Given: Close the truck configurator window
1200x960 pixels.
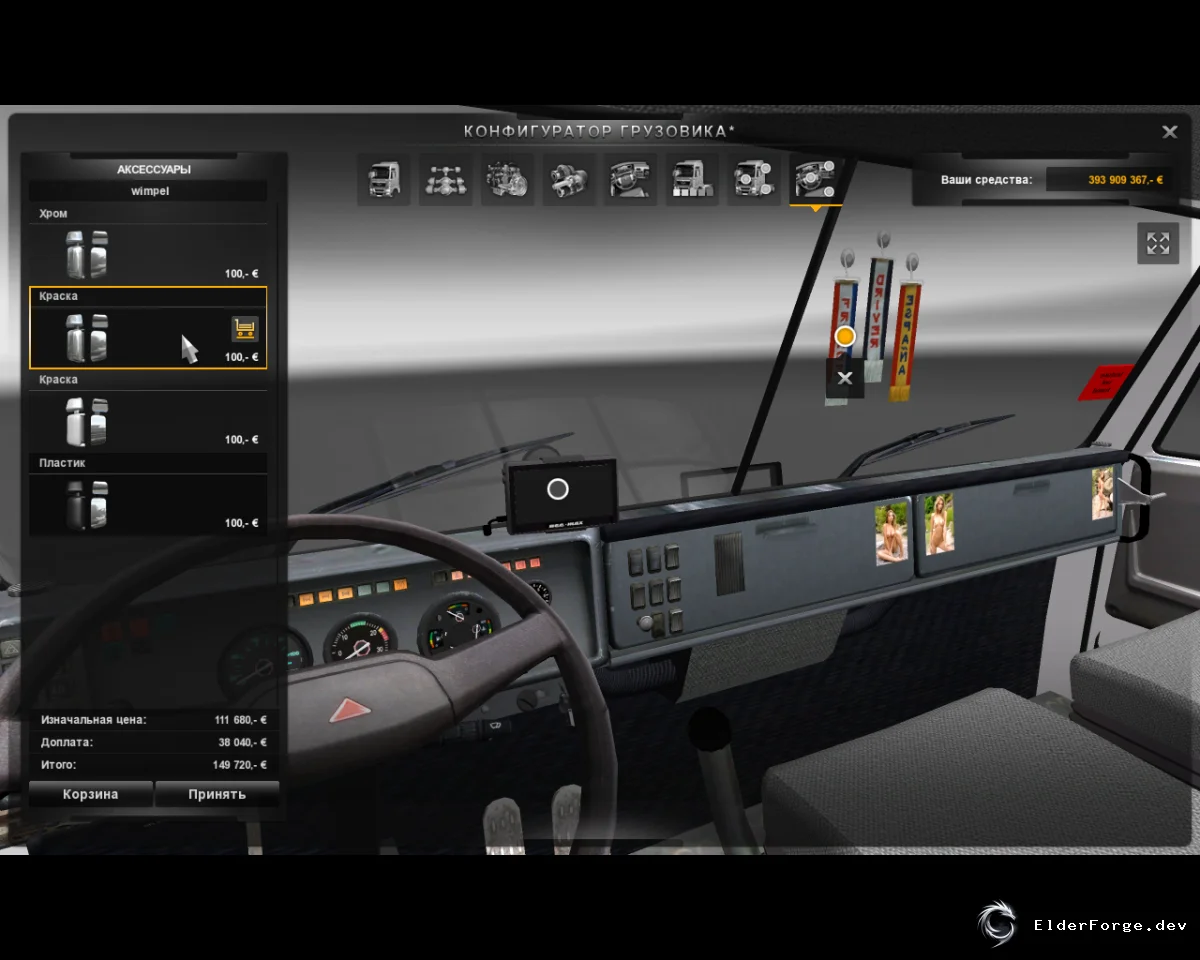Looking at the screenshot, I should coord(1169,132).
